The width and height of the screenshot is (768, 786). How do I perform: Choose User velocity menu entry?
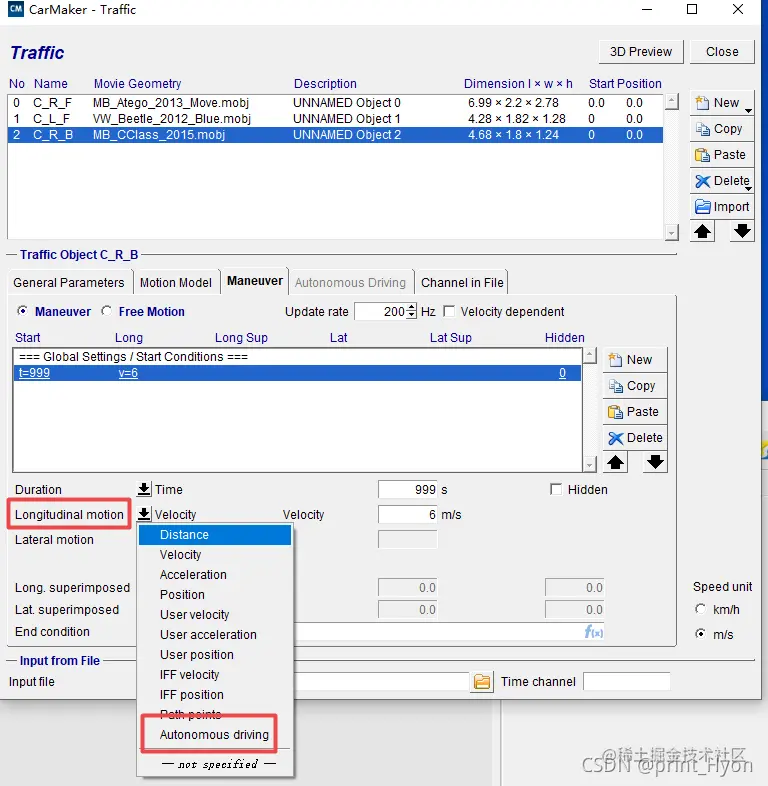[215, 615]
